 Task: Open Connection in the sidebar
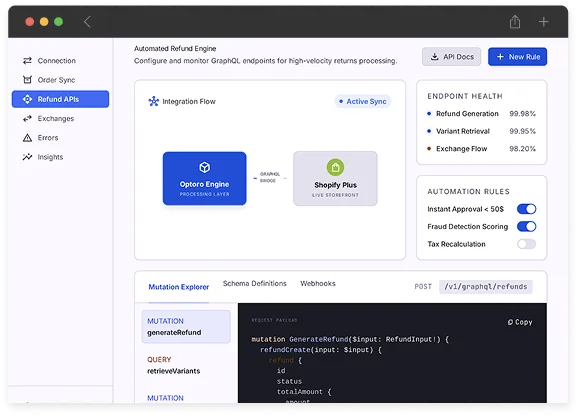point(60,61)
